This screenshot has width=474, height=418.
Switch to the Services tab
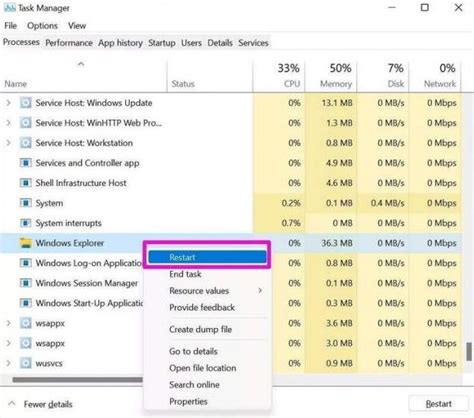pos(253,43)
